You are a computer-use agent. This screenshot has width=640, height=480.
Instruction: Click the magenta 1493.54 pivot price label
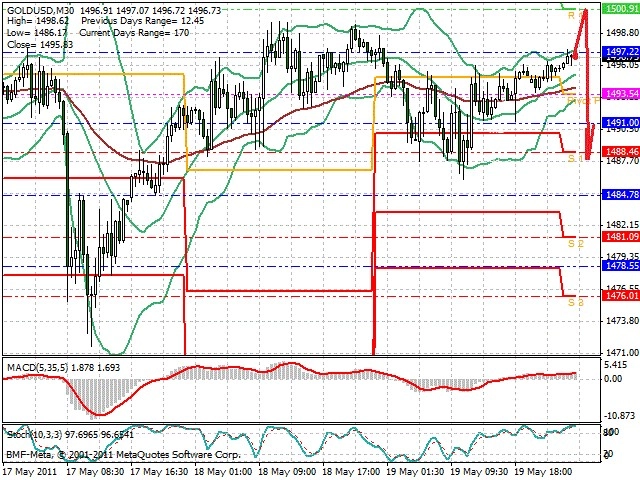click(621, 94)
